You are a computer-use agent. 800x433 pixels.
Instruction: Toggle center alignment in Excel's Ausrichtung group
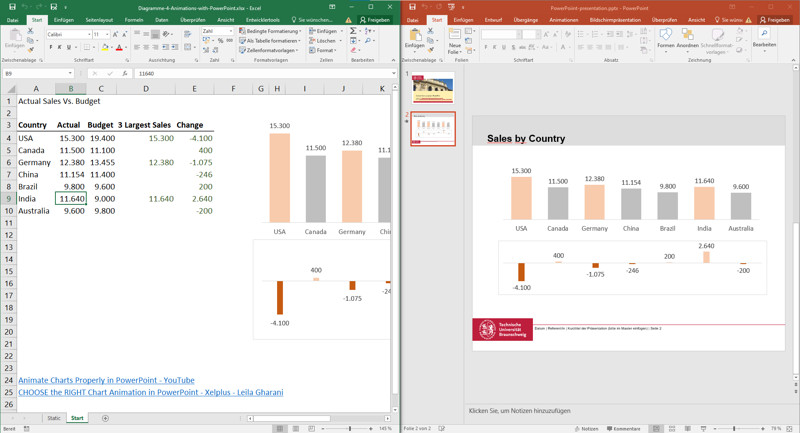coord(146,47)
